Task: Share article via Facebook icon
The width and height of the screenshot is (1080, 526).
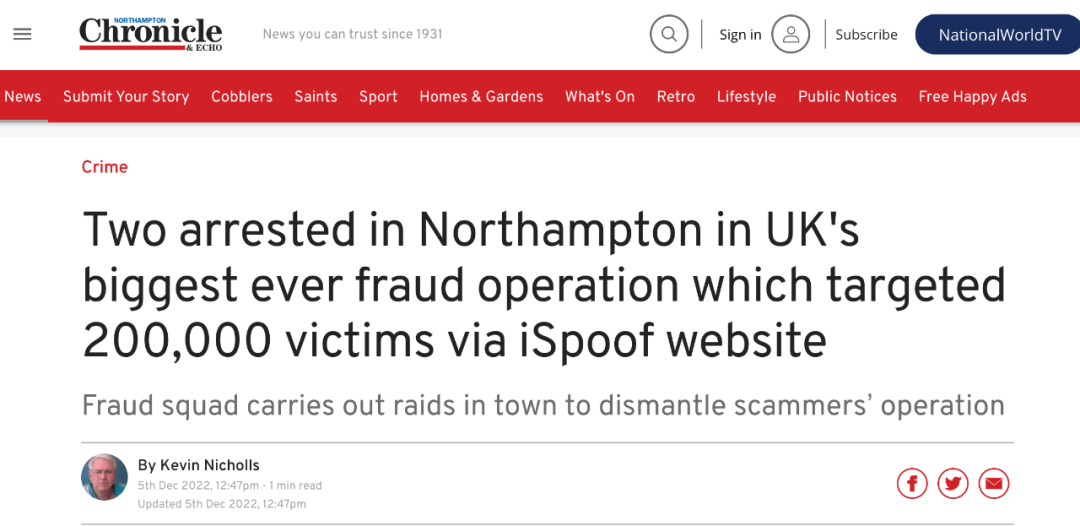Action: [x=912, y=484]
